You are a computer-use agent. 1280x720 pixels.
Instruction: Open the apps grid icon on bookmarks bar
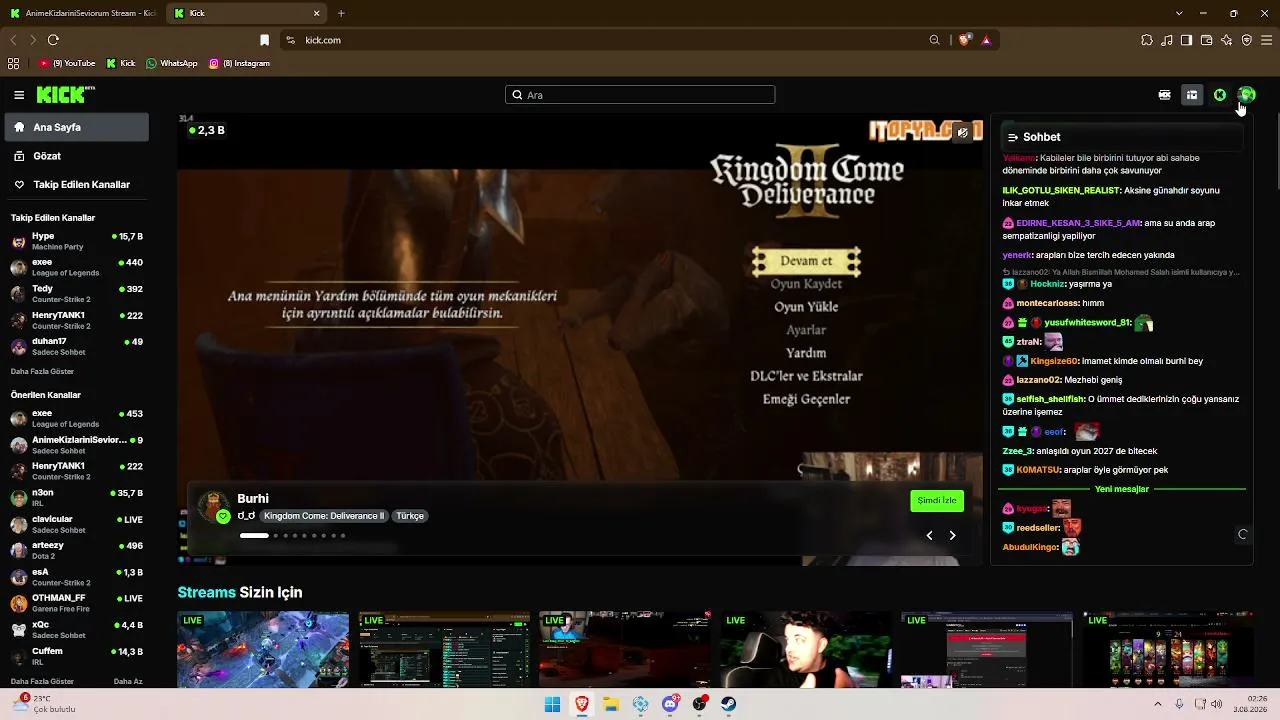click(13, 63)
